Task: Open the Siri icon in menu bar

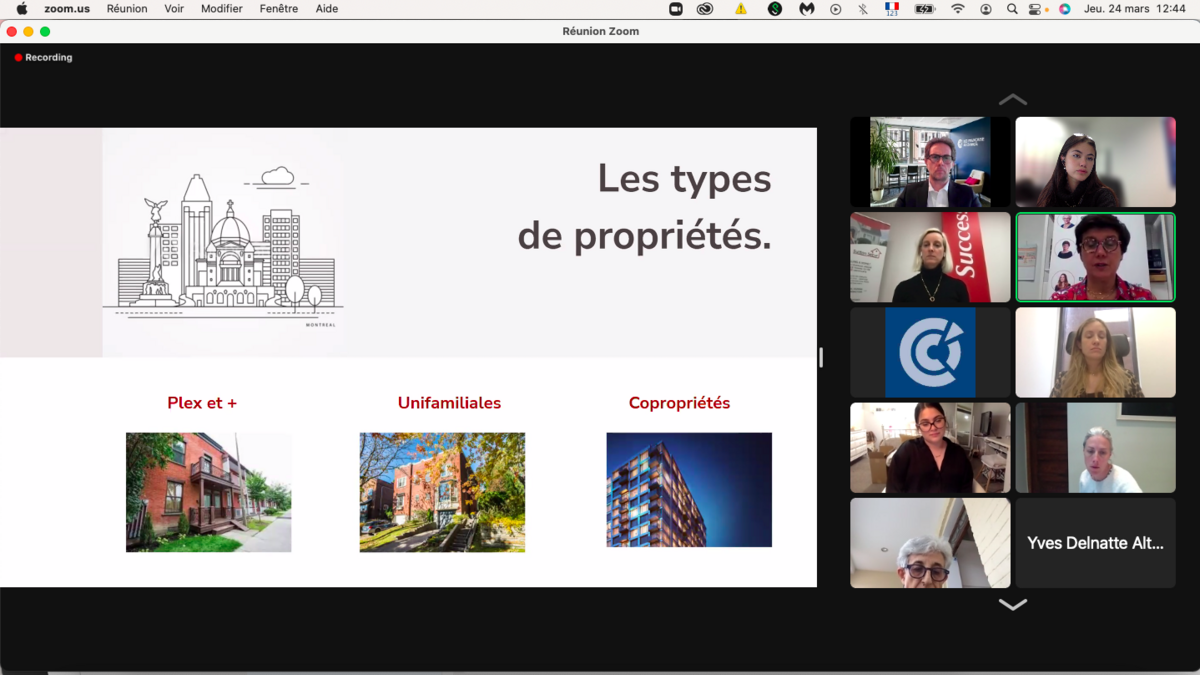Action: (x=1065, y=9)
